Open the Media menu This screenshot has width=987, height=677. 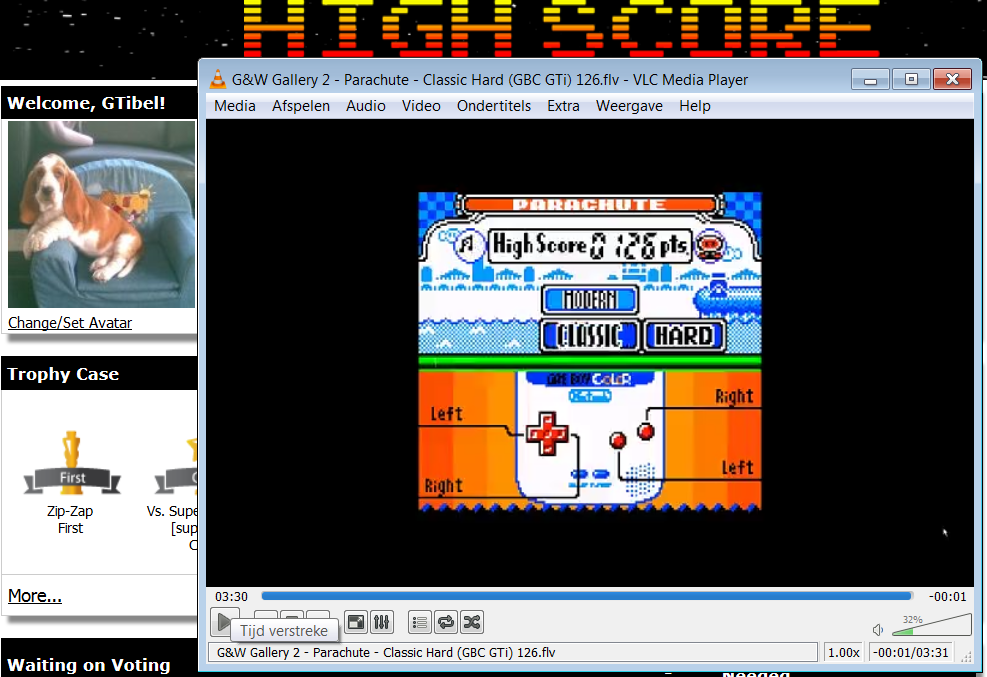point(235,106)
